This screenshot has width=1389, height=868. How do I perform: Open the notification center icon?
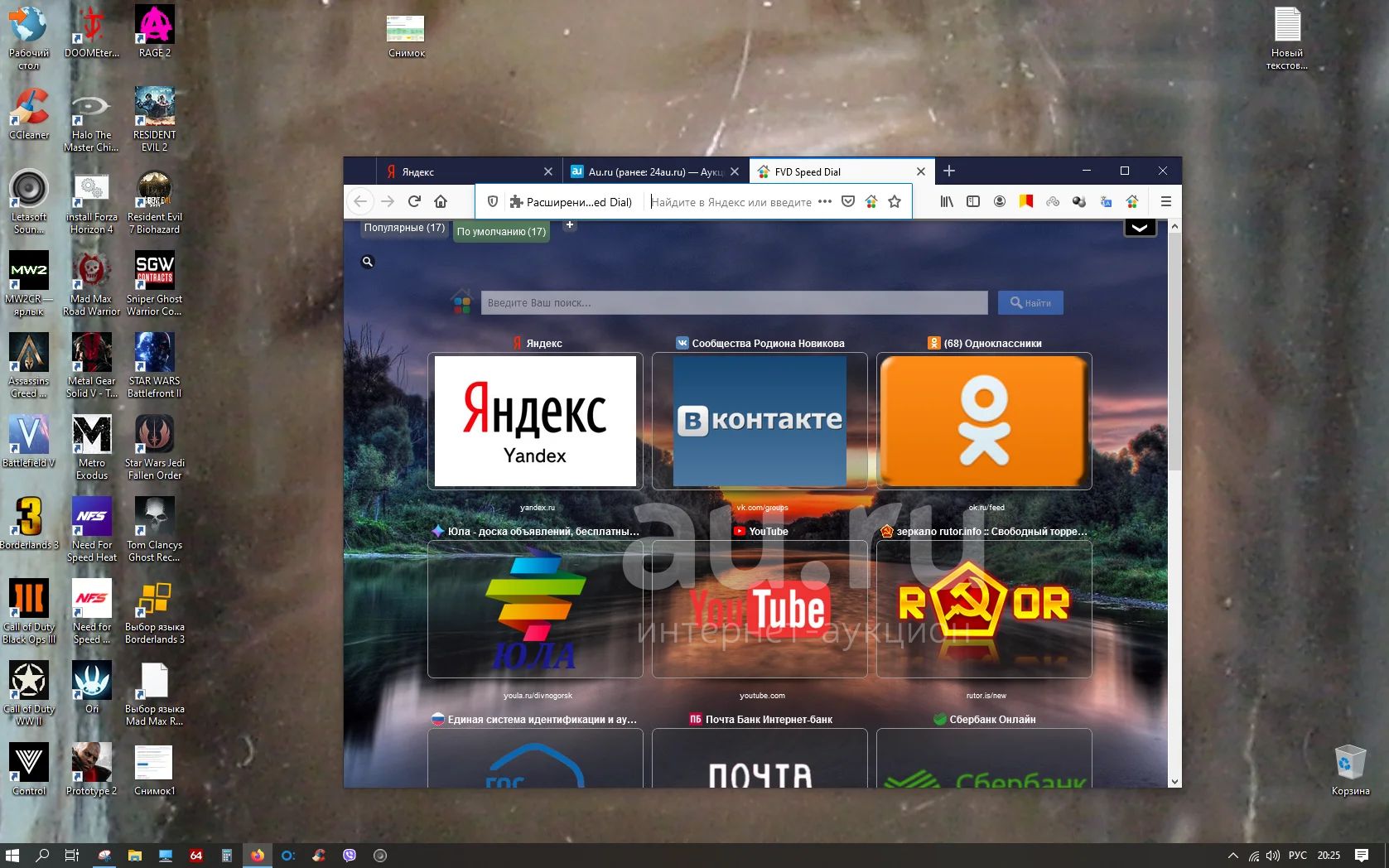pyautogui.click(x=1362, y=856)
